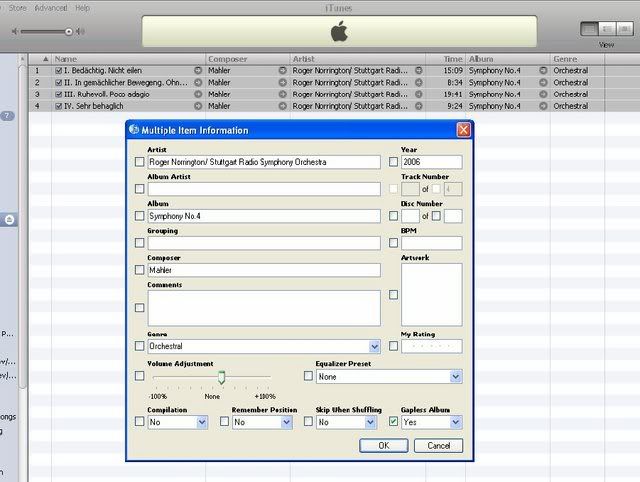Switch to cover flow view button
The image size is (640, 482).
click(624, 29)
